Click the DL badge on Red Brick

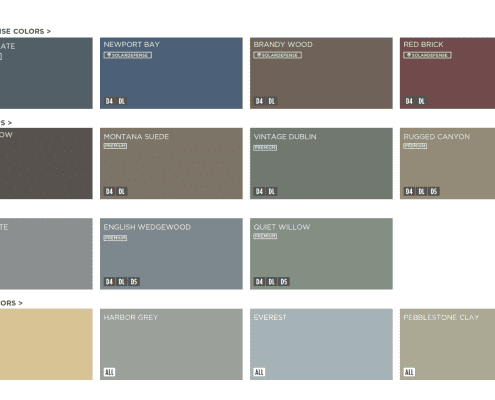pyautogui.click(x=422, y=101)
